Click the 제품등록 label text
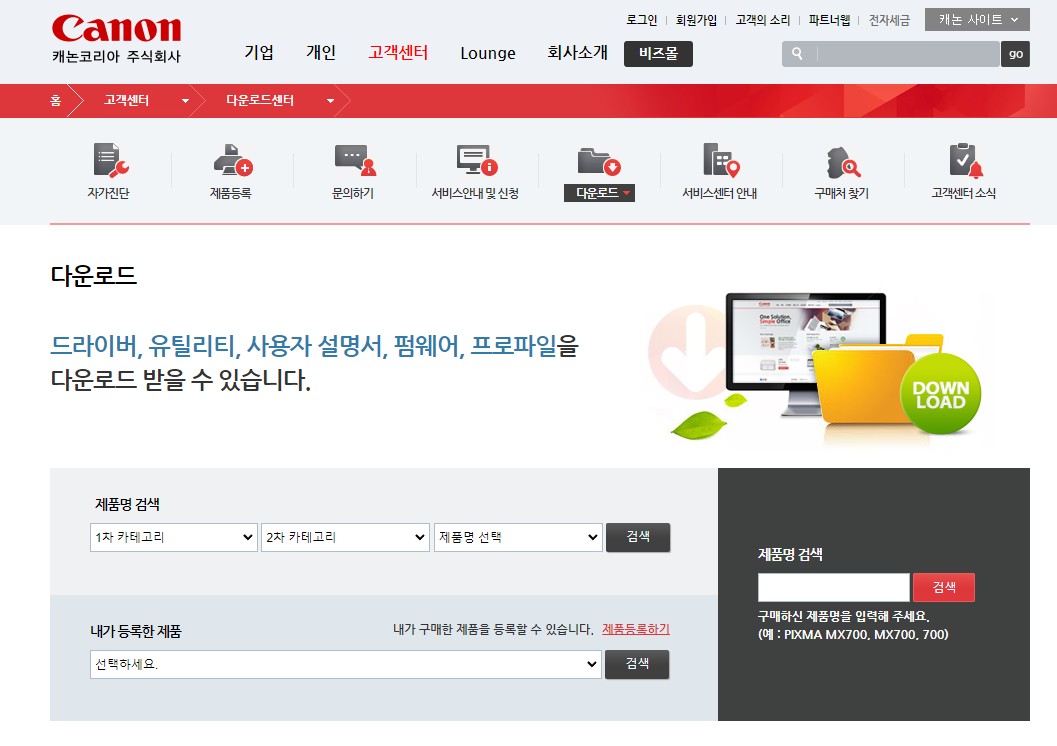The width and height of the screenshot is (1057, 746). (x=231, y=193)
